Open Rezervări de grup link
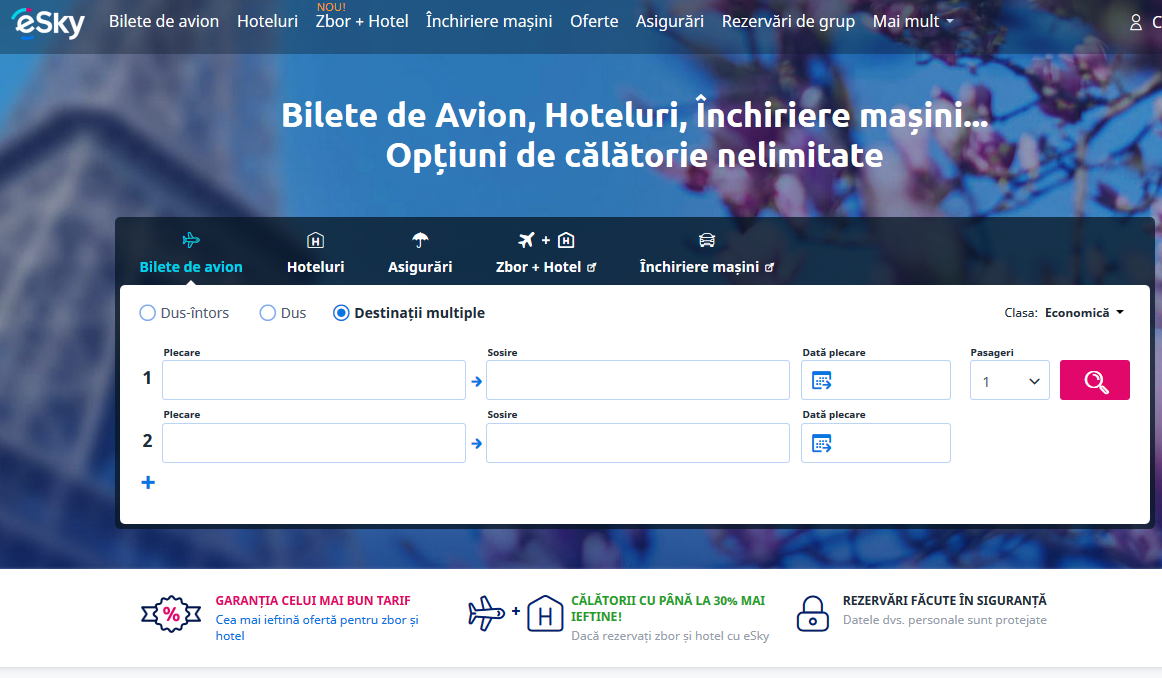The height and width of the screenshot is (678, 1162). point(788,21)
